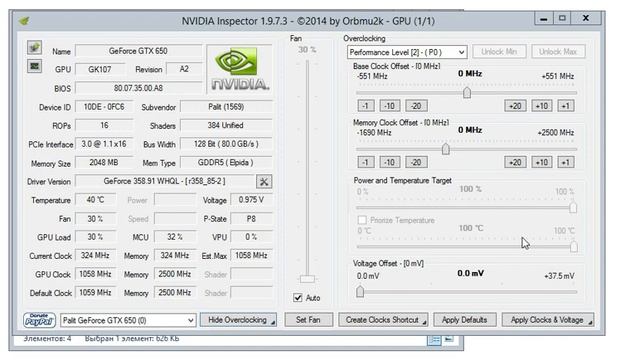This screenshot has height=360, width=640.
Task: Click the PayPal Donate icon
Action: point(39,320)
